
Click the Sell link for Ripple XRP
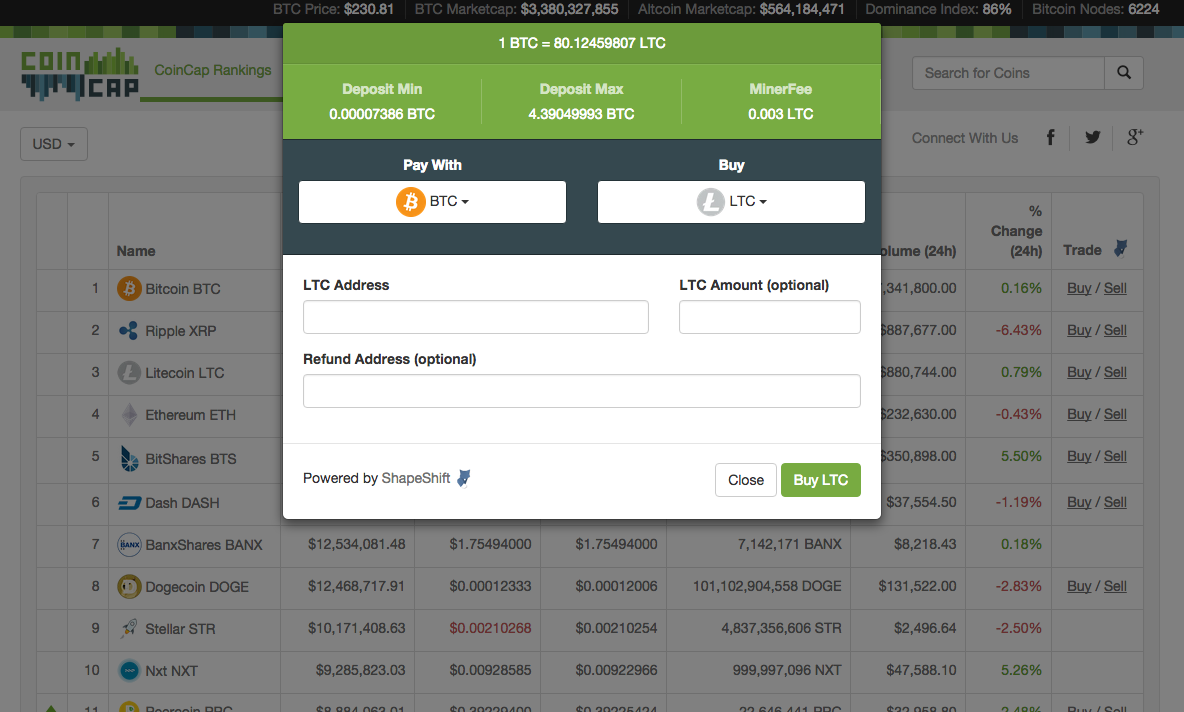coord(1115,331)
